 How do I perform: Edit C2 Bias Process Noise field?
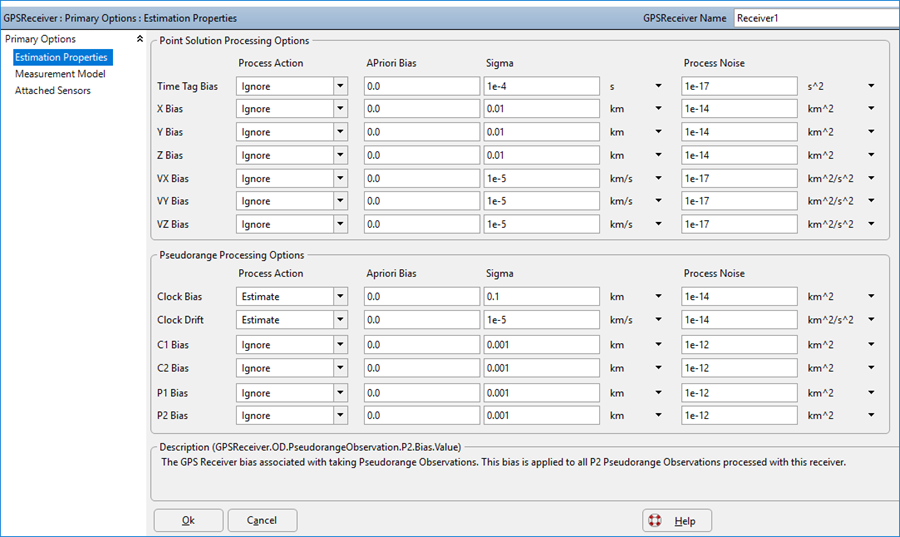pyautogui.click(x=739, y=368)
